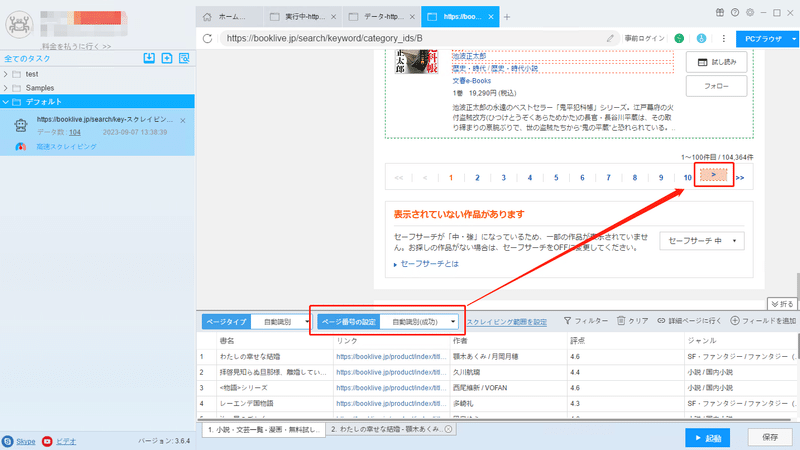Select the https://boo... active tab
Screen dimensions: 800x450
click(460, 17)
